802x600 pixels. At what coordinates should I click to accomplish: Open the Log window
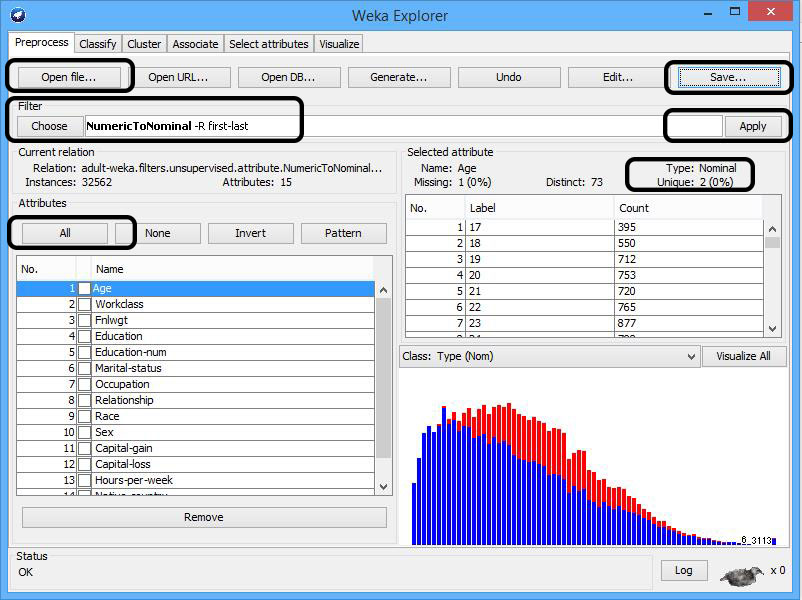pos(684,570)
